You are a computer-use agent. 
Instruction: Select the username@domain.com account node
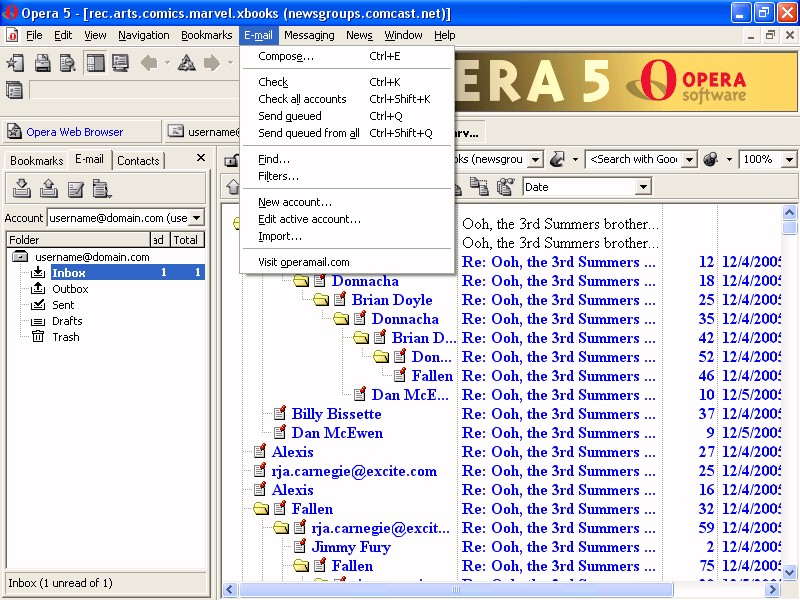pos(92,257)
